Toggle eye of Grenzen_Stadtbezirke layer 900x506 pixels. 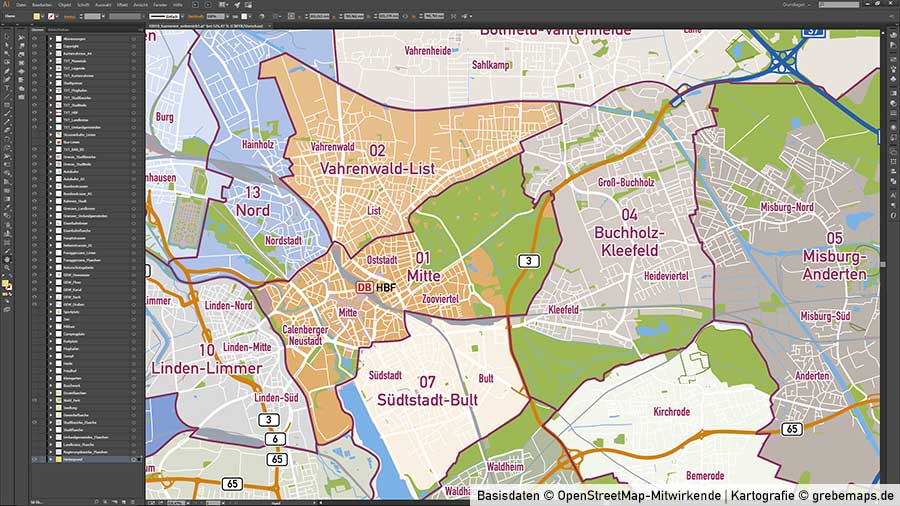click(x=34, y=157)
